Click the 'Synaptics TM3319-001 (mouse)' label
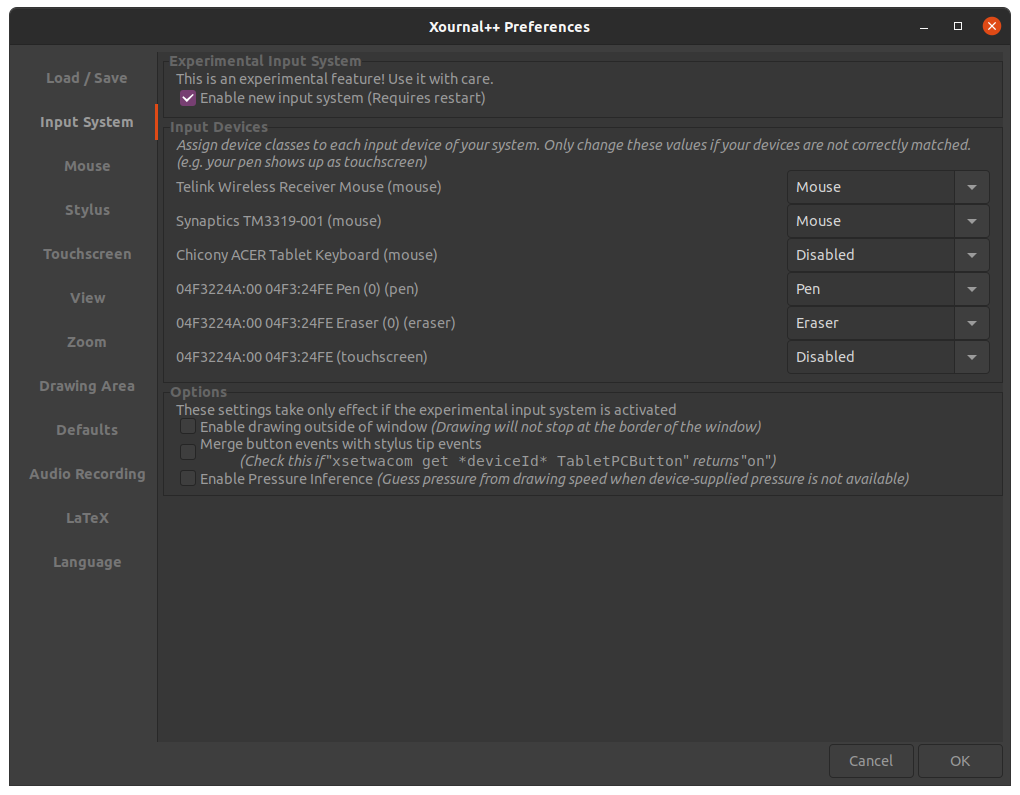The height and width of the screenshot is (795, 1020). click(x=278, y=221)
